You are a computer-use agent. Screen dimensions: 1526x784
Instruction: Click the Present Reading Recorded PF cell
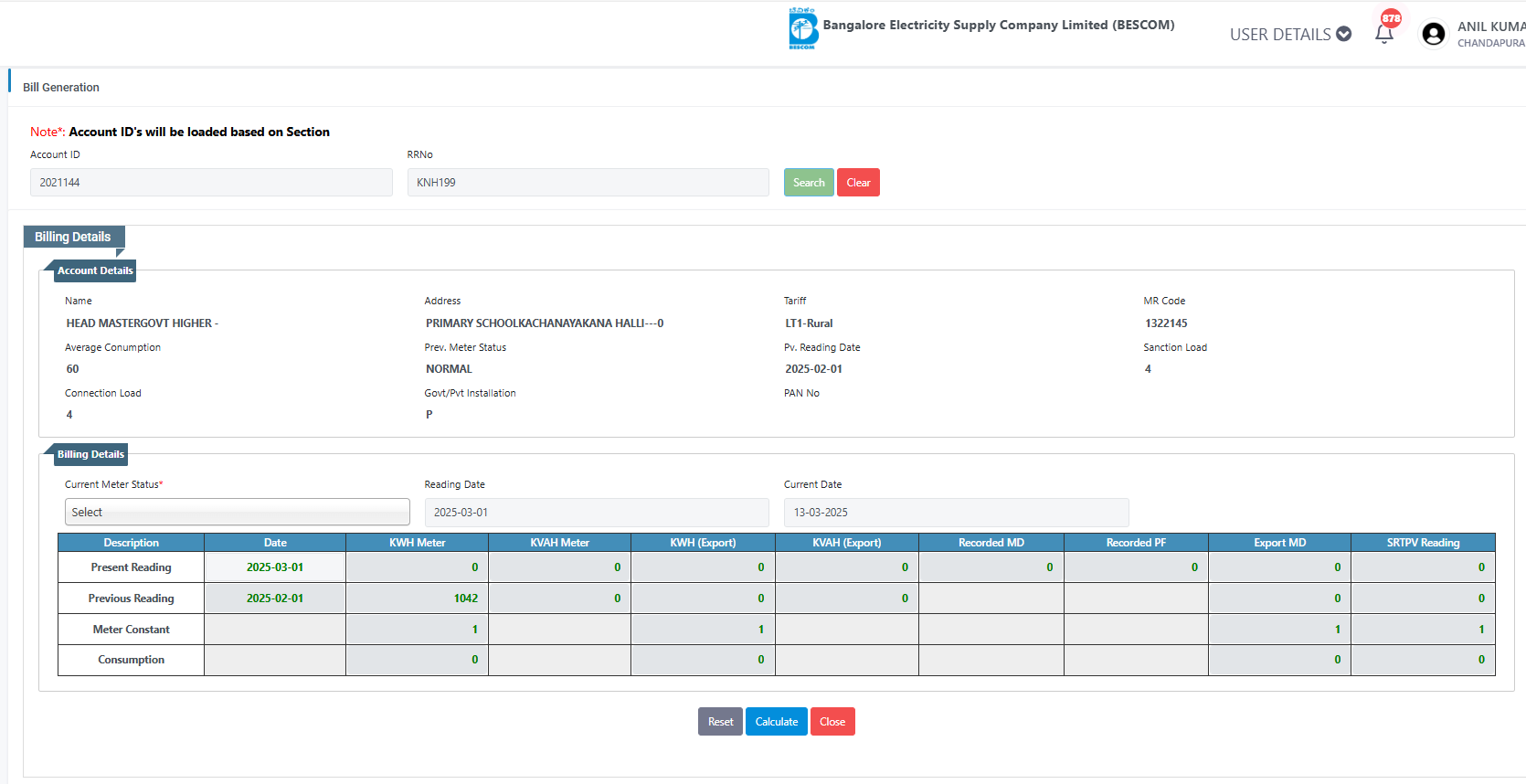click(1136, 567)
